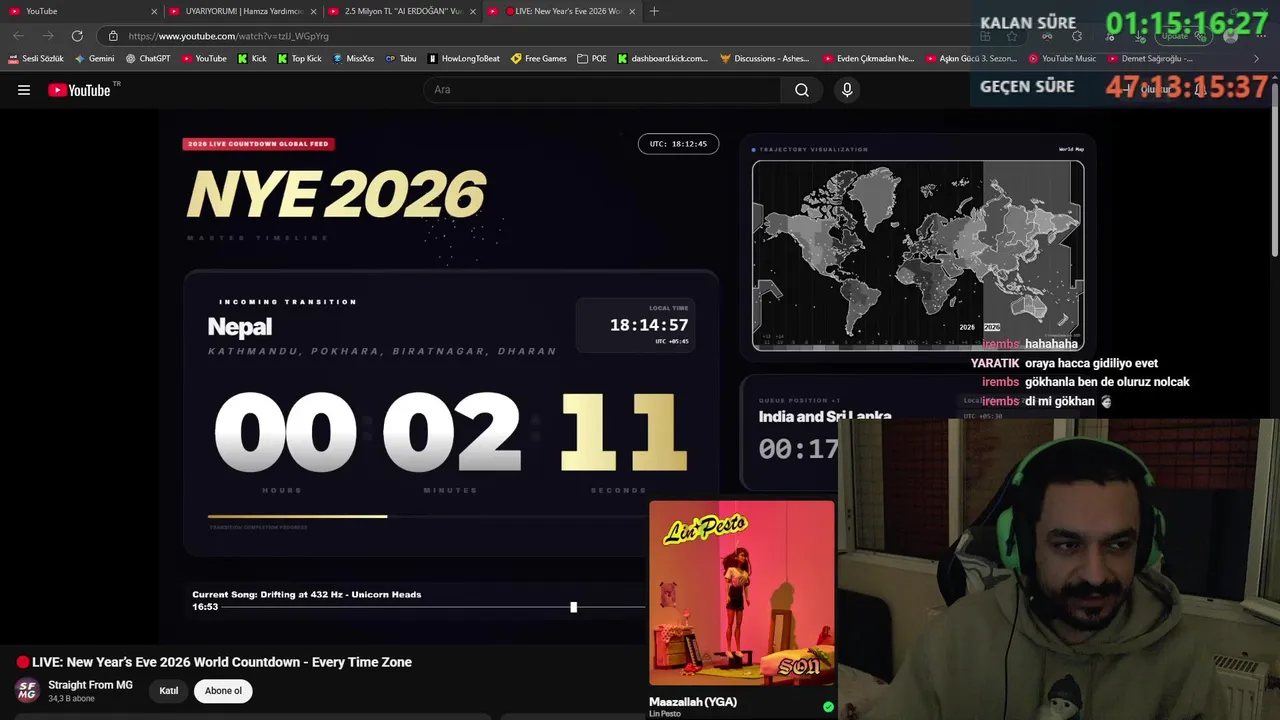Screen dimensions: 1280x720
Task: Click the streamer webcam feed
Action: coord(1059,569)
